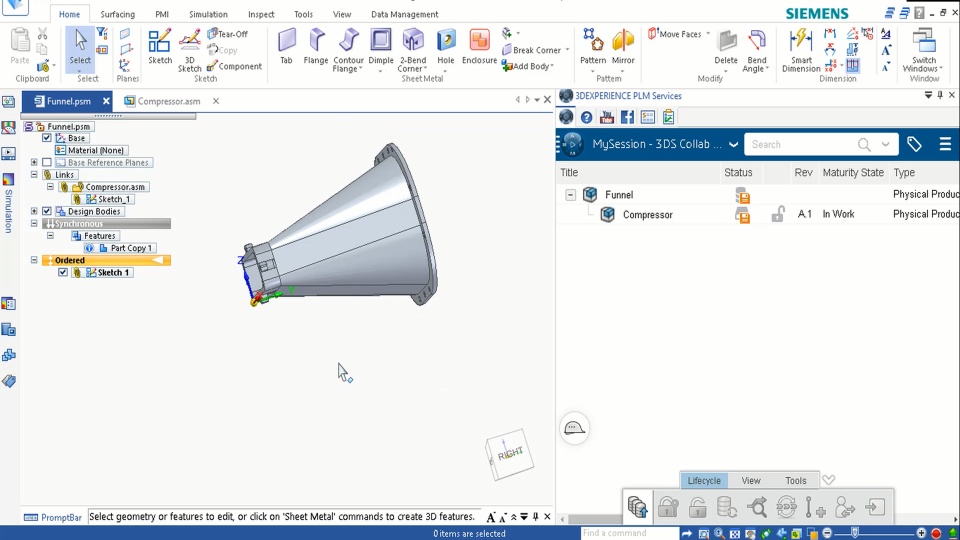Click zoom out minus button in status bar
The image size is (960, 540).
point(827,533)
